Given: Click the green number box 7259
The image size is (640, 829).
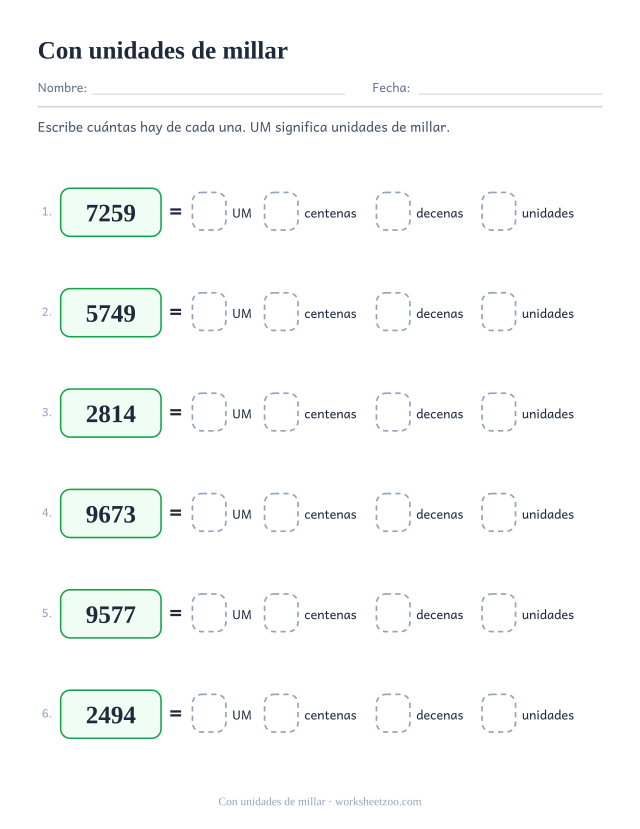Looking at the screenshot, I should [111, 213].
